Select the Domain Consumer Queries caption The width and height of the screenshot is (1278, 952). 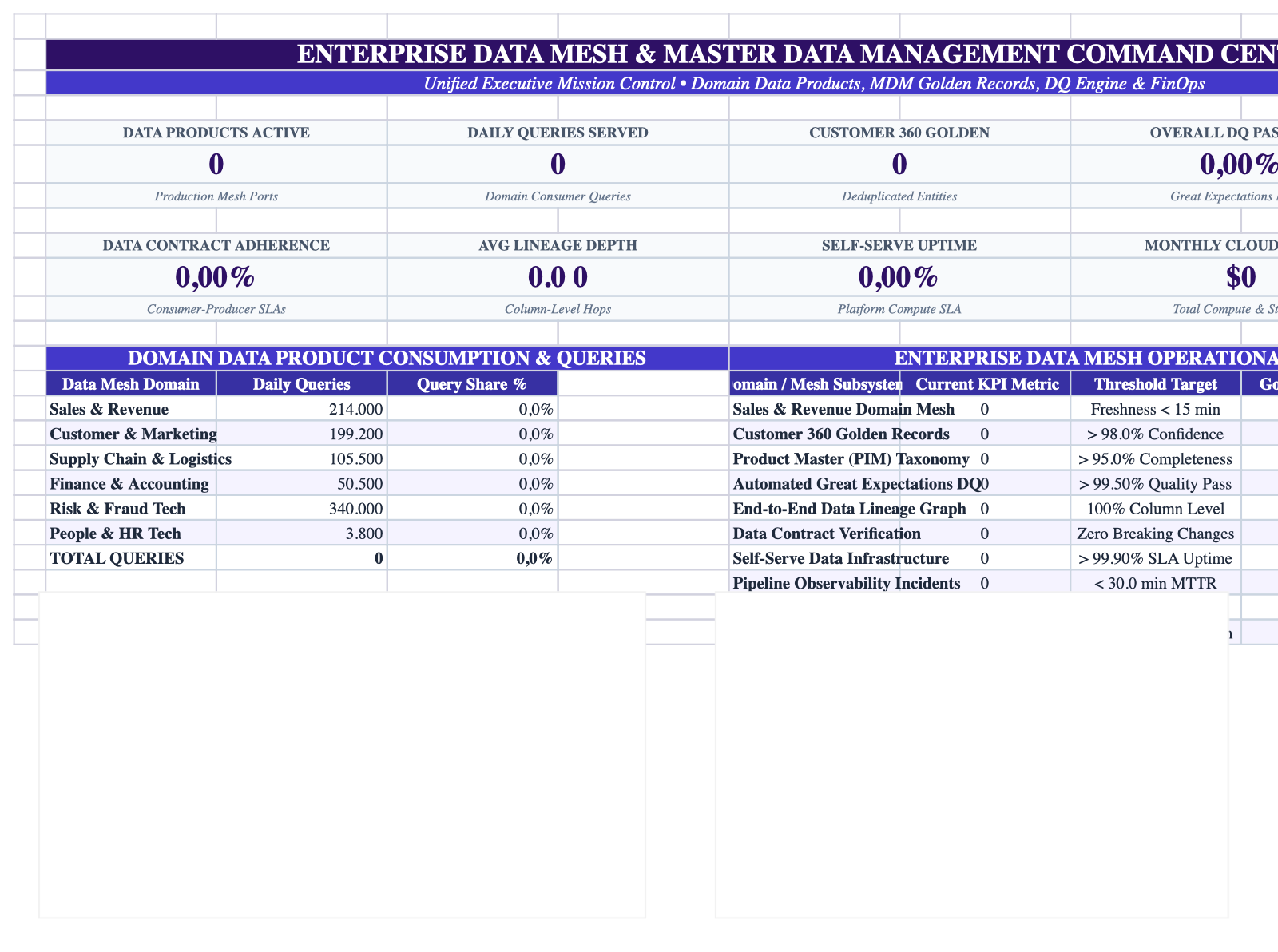pos(558,196)
